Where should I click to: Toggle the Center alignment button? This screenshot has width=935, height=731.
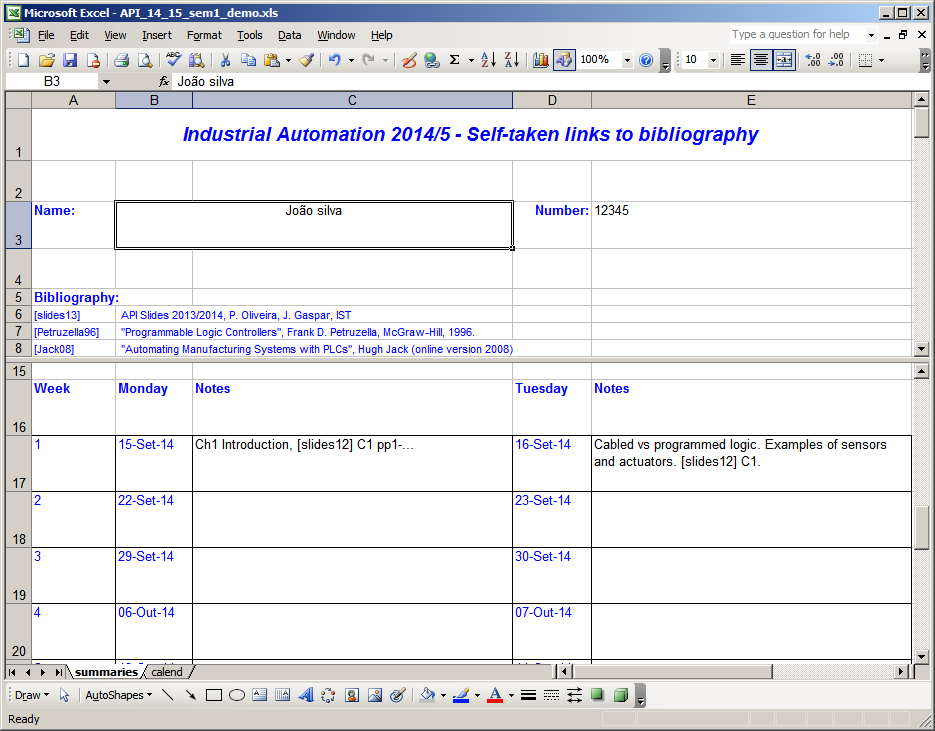coord(761,60)
